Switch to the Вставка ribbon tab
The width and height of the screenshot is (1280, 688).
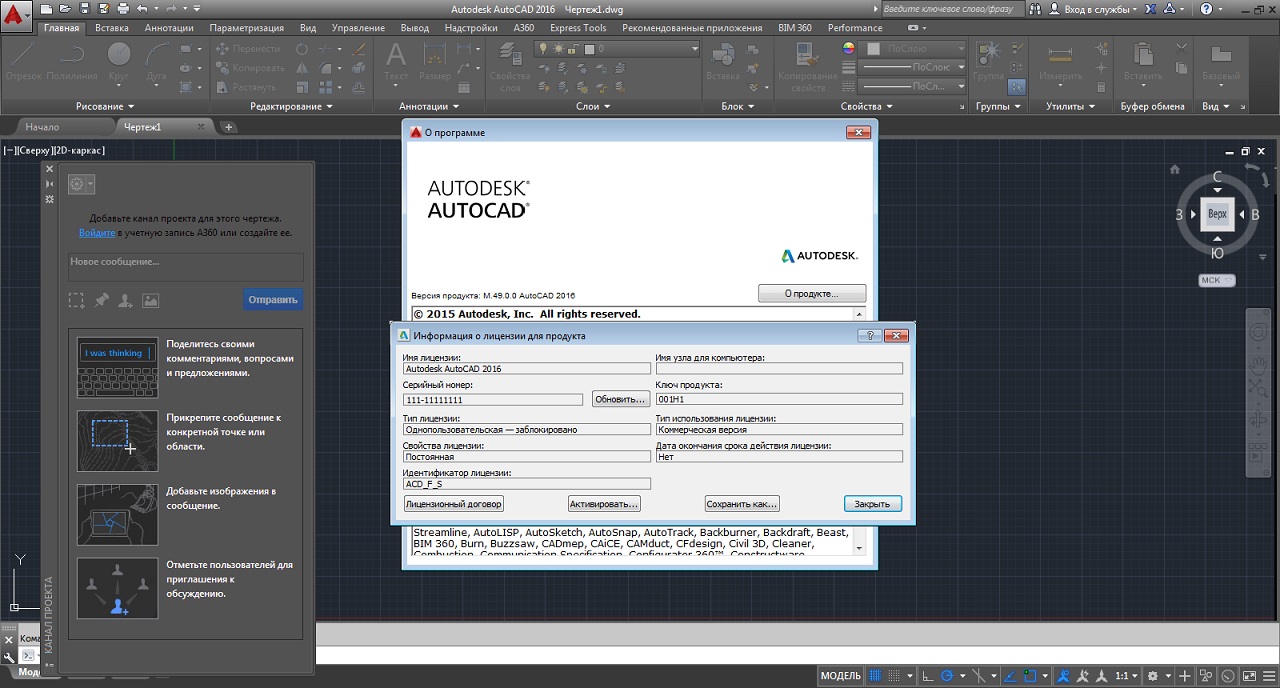click(x=112, y=28)
